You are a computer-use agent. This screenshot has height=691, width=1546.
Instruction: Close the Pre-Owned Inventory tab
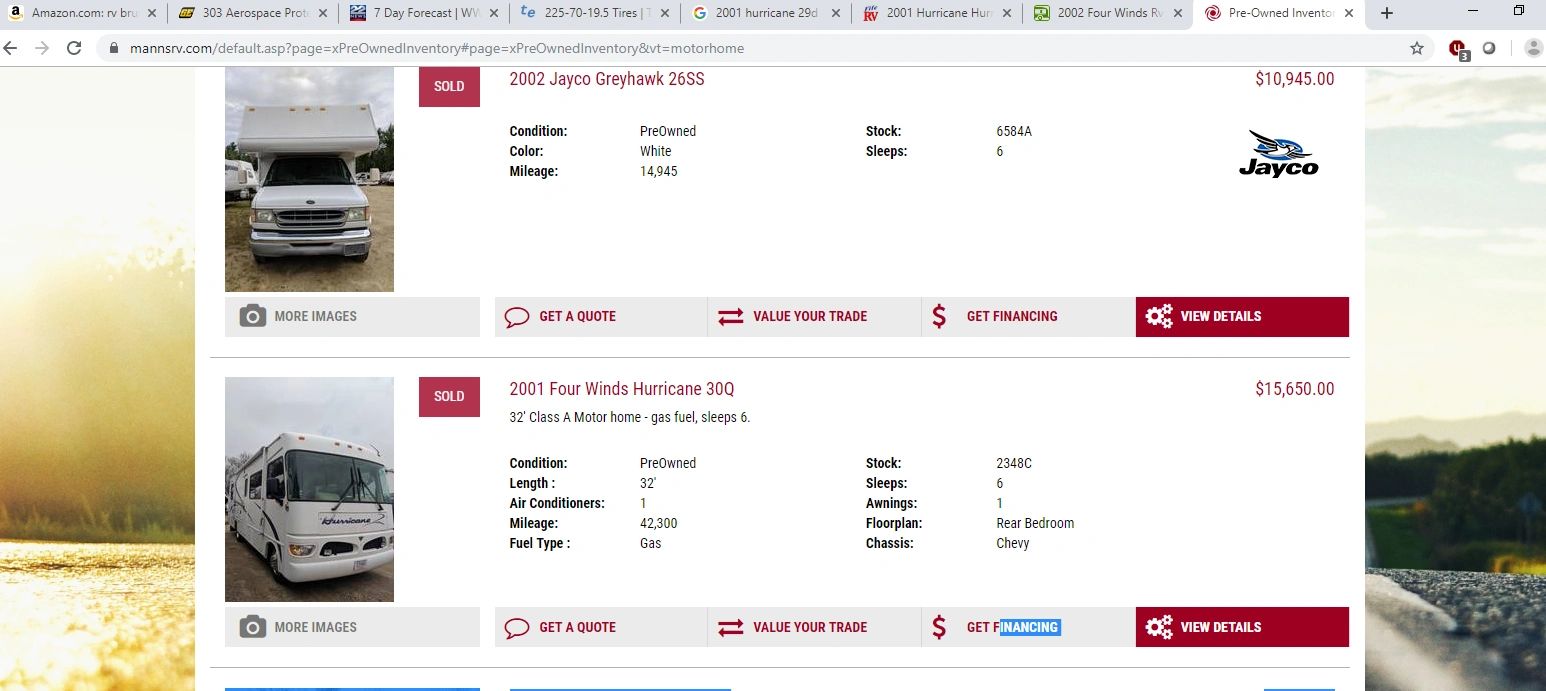coord(1348,13)
